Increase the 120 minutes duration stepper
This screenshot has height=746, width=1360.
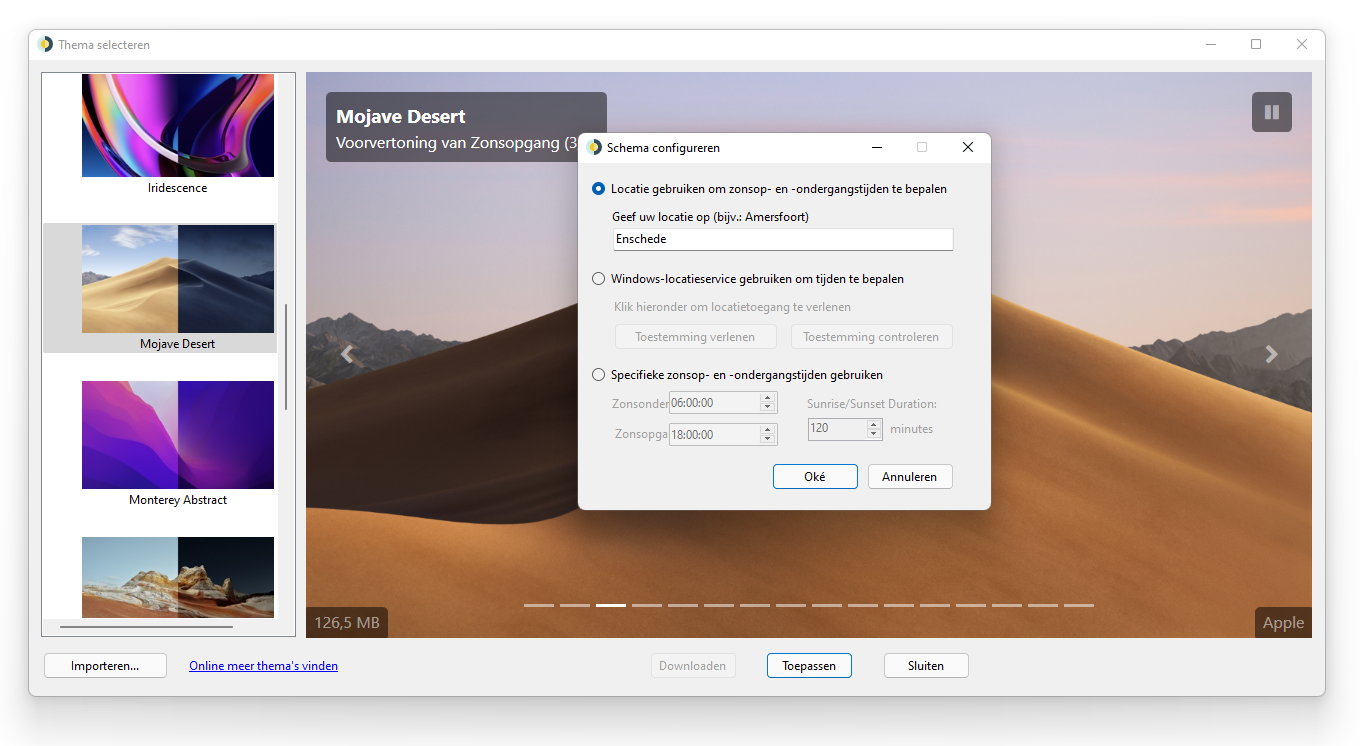874,423
